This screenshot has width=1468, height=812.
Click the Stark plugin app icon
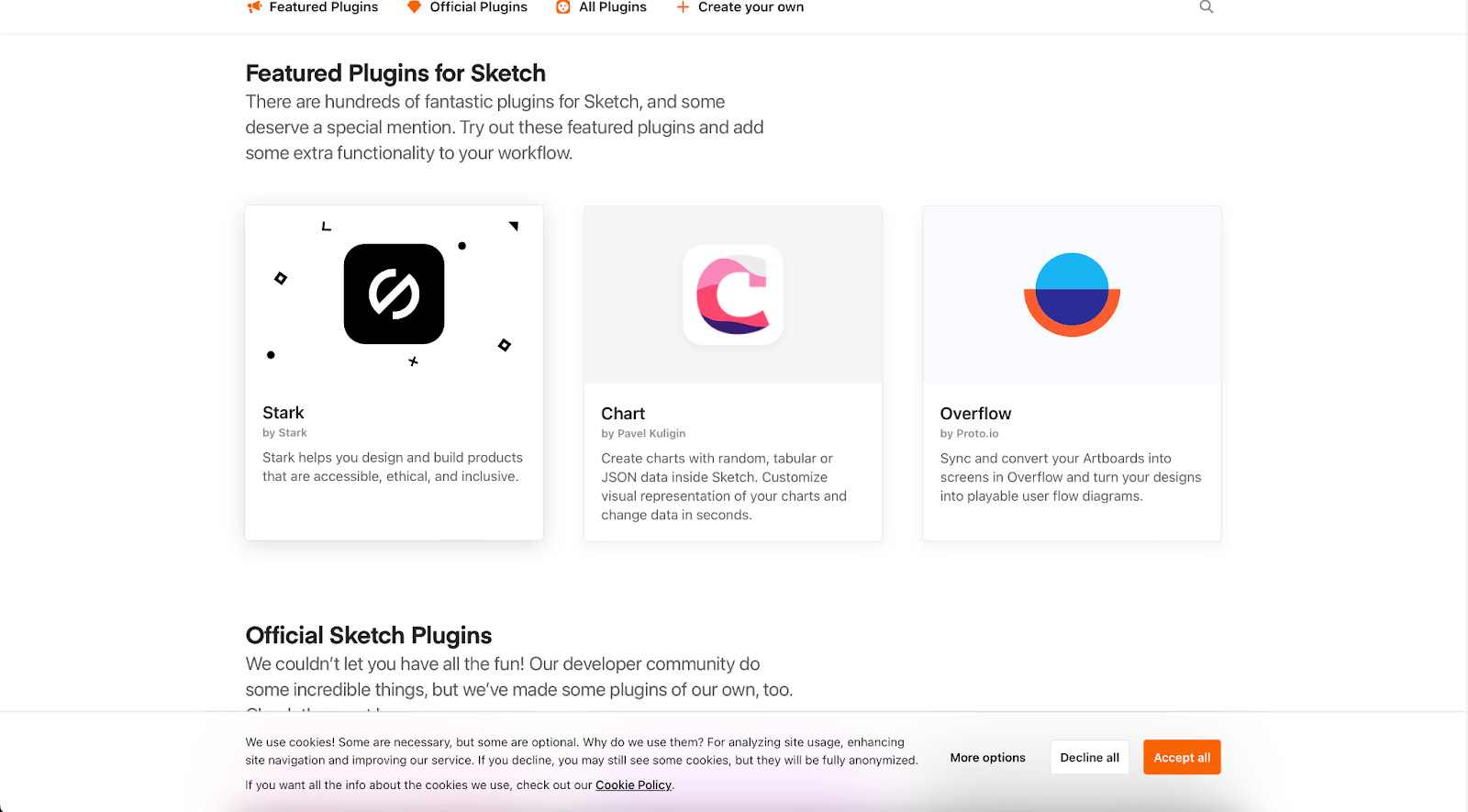(393, 294)
